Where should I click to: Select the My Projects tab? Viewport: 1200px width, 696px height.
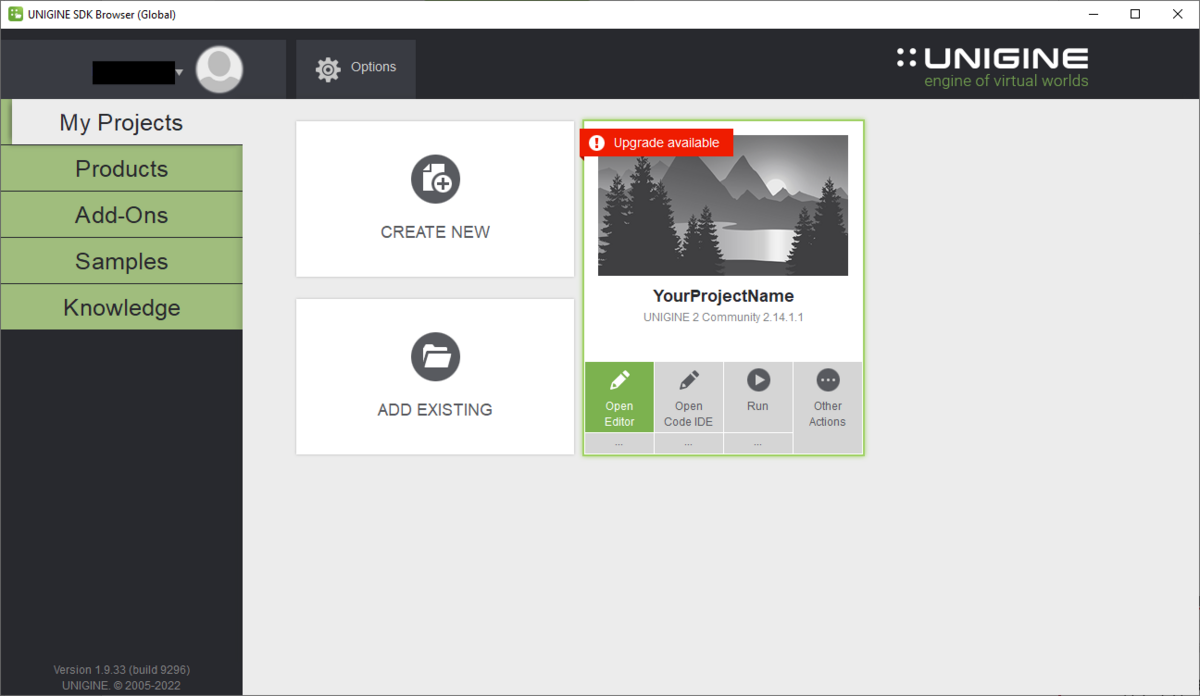tap(121, 123)
